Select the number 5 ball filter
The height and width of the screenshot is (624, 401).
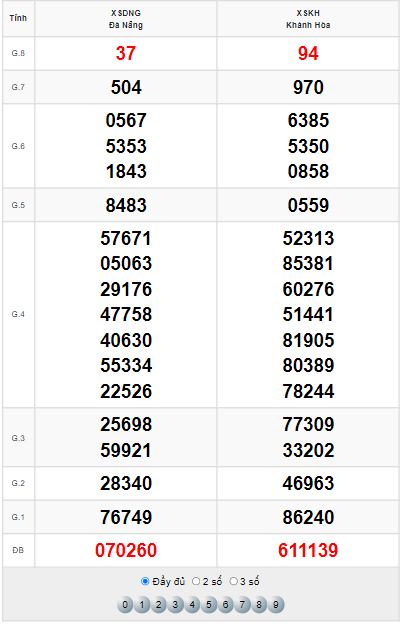(x=208, y=604)
